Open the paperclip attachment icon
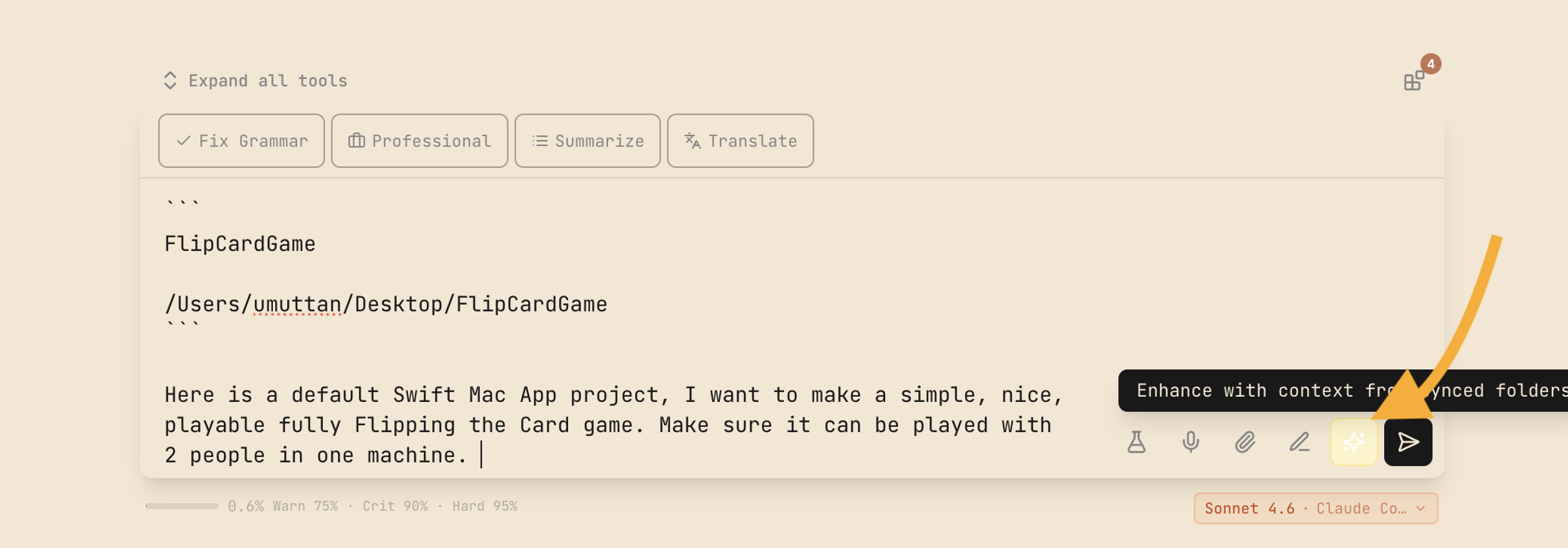 point(1245,442)
